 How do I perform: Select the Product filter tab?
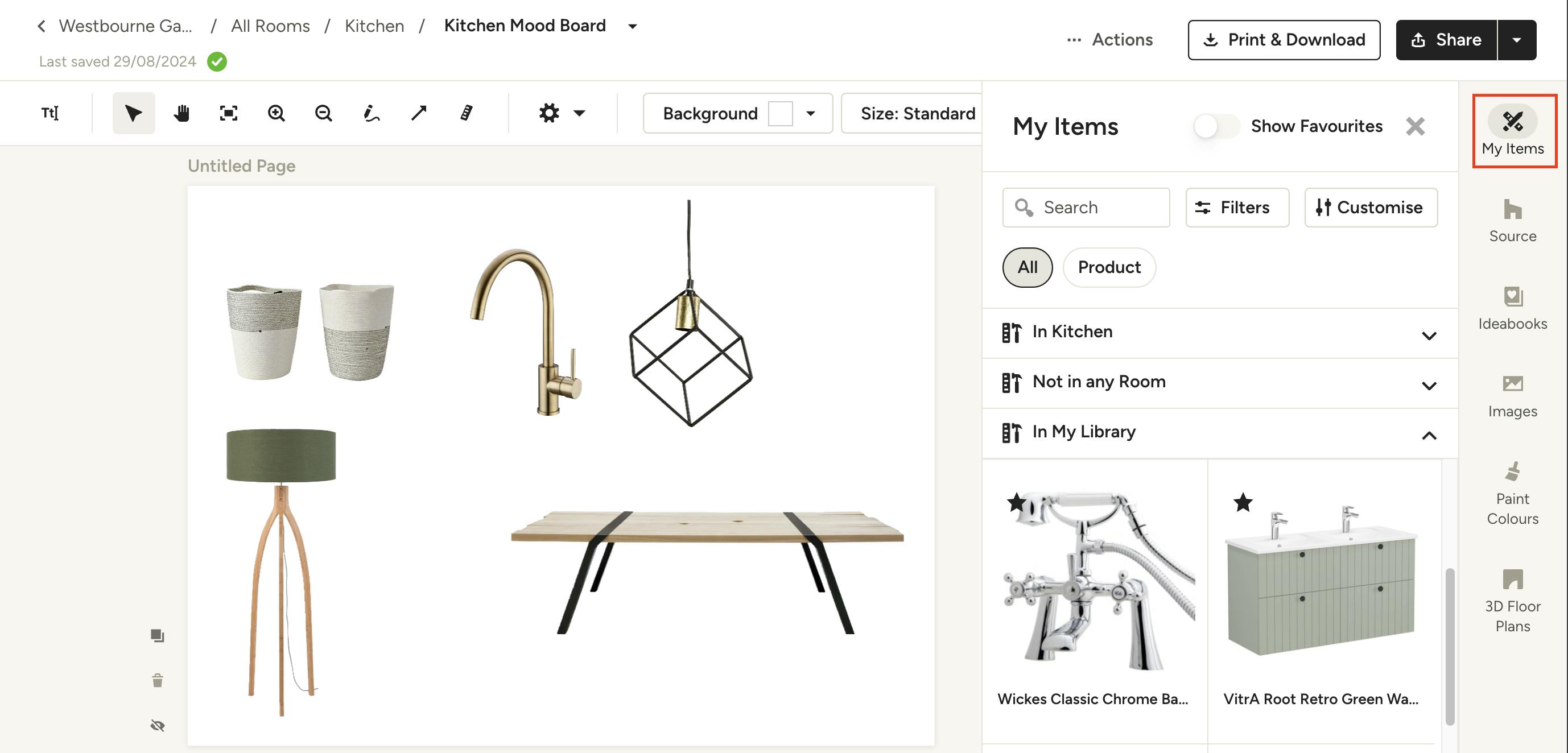(1108, 267)
